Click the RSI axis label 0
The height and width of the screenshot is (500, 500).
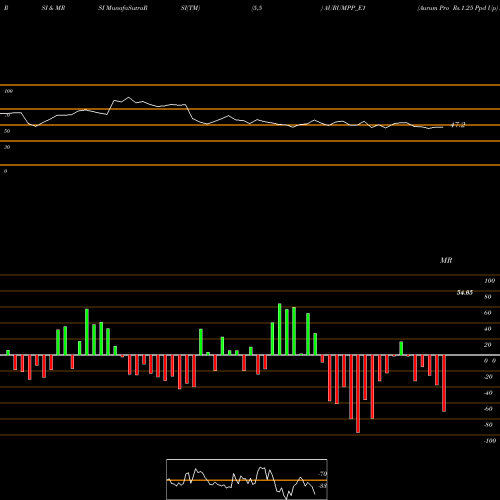(5, 171)
